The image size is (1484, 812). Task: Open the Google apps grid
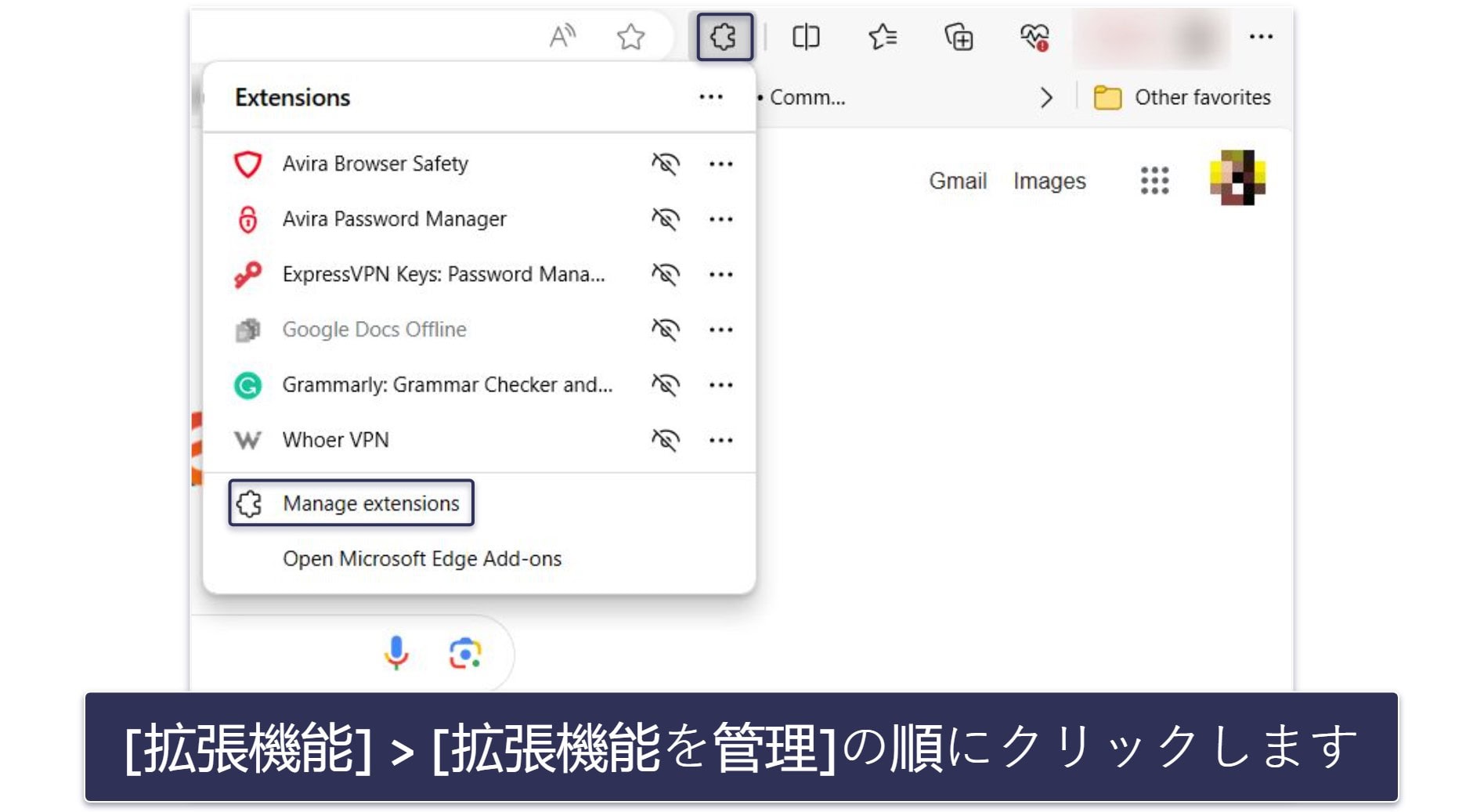click(x=1154, y=181)
